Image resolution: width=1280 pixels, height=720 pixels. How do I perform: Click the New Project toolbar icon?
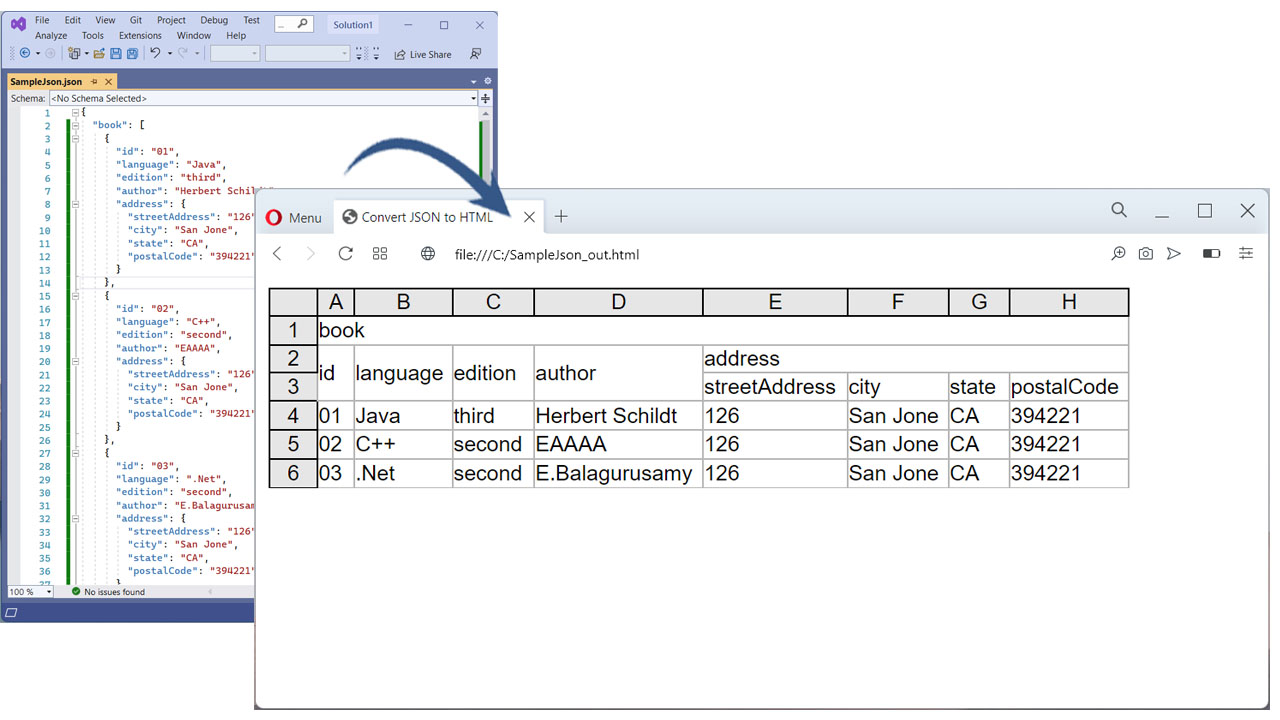click(75, 54)
